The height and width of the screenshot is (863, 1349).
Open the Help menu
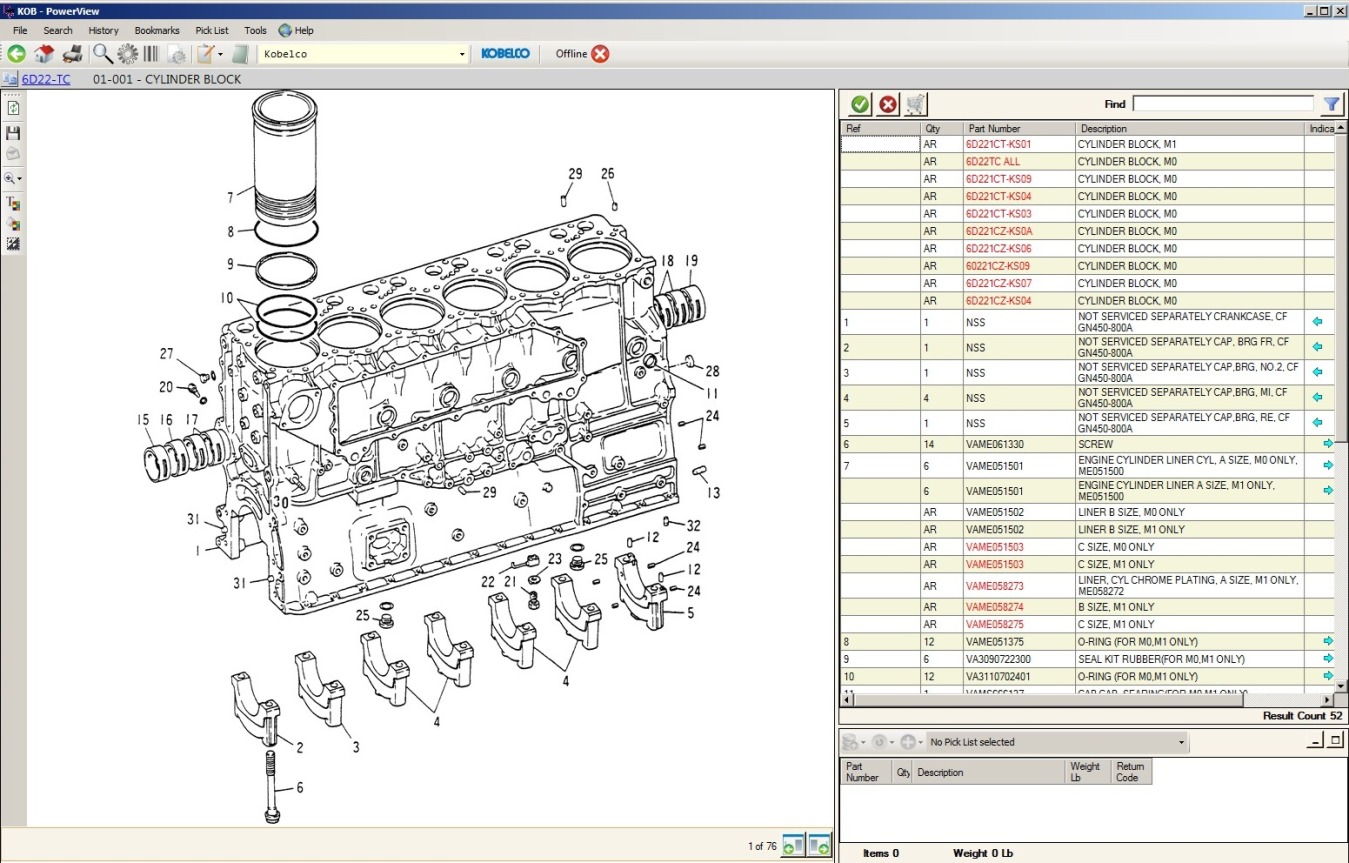(x=297, y=30)
